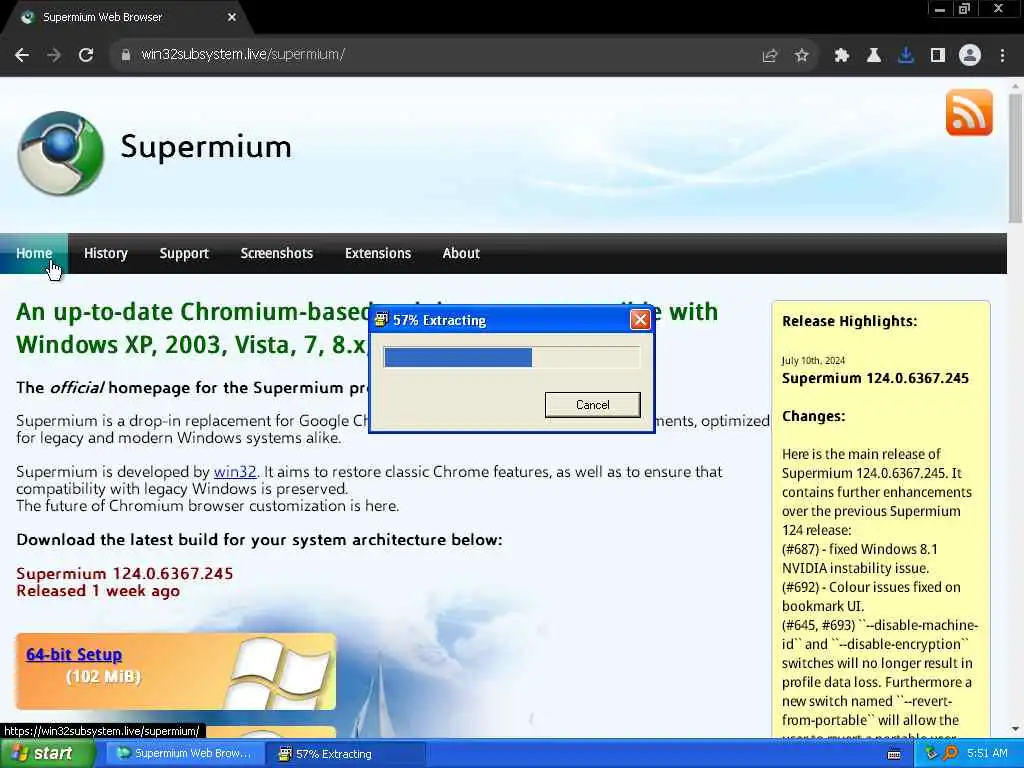Click the Extracting dialog title icon

click(381, 319)
